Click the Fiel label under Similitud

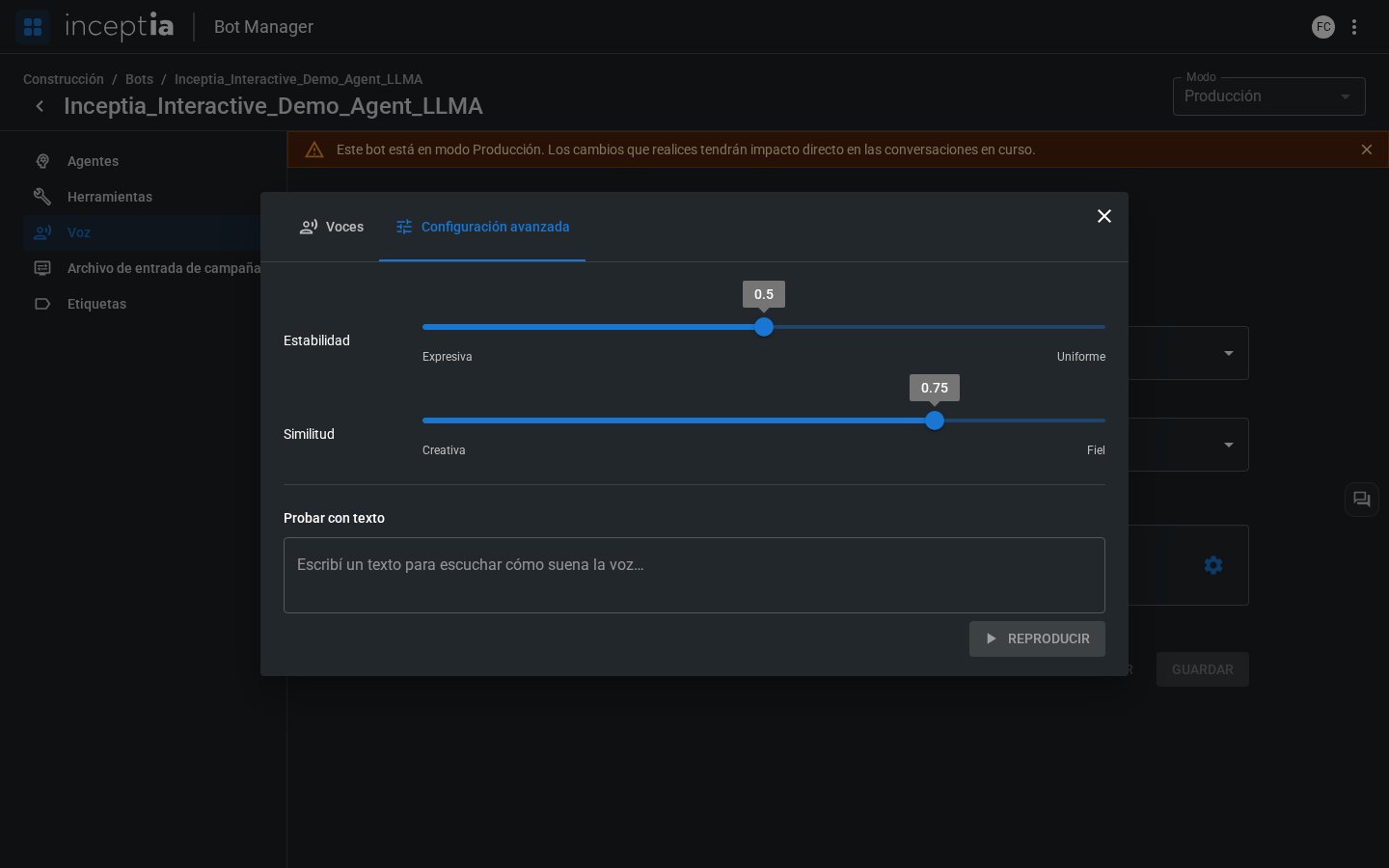click(1096, 450)
